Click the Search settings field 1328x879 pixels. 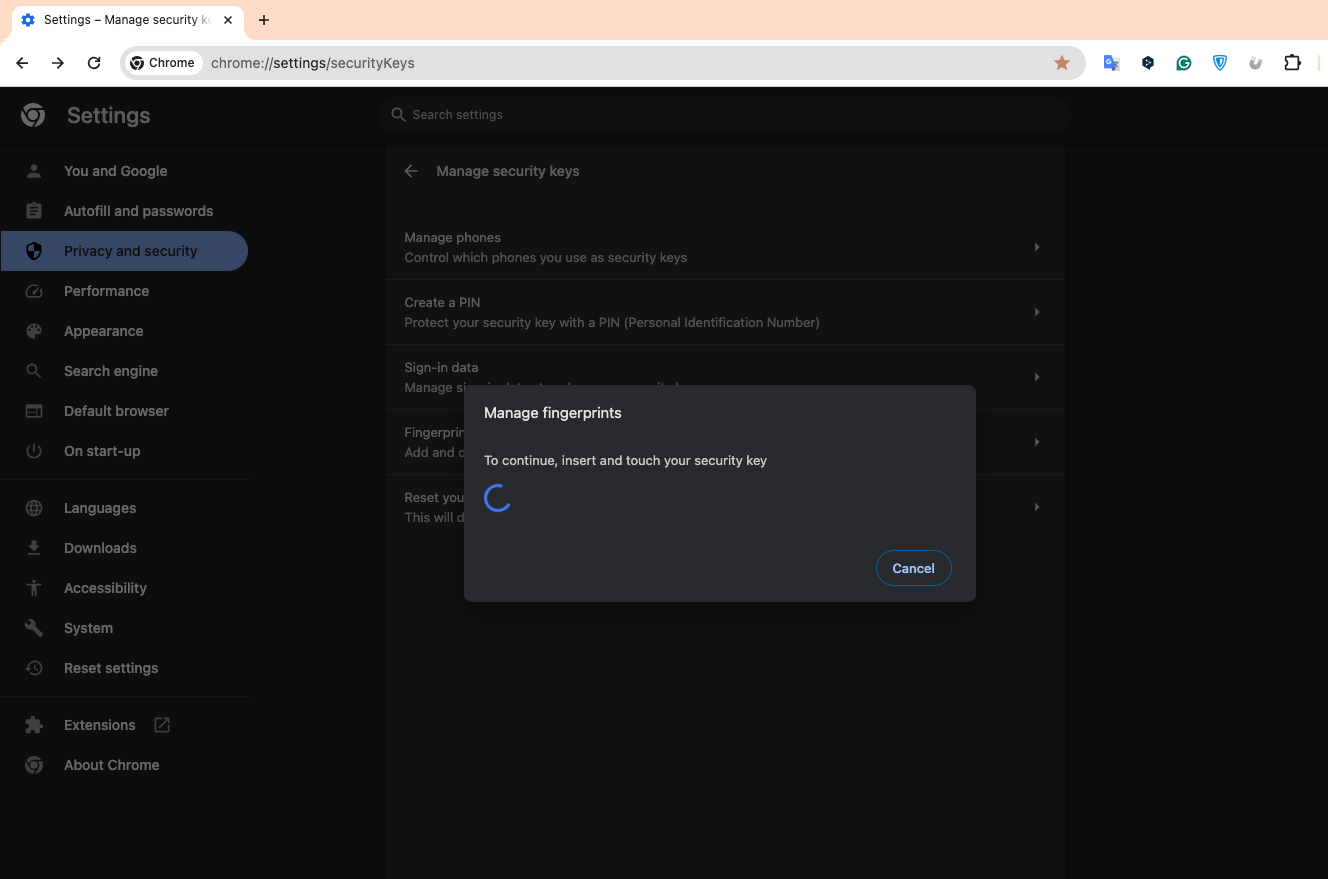pyautogui.click(x=720, y=115)
